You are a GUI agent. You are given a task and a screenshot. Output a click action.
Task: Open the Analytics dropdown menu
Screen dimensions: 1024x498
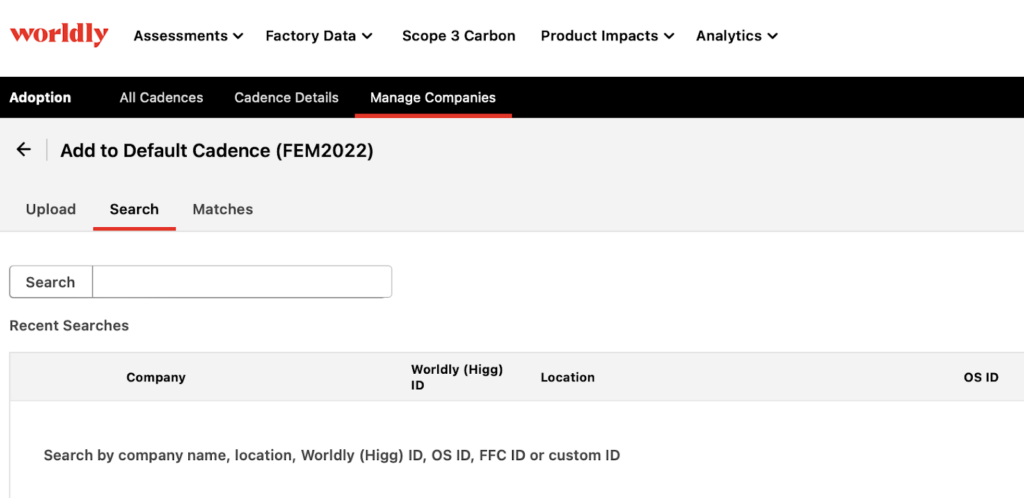[x=737, y=36]
